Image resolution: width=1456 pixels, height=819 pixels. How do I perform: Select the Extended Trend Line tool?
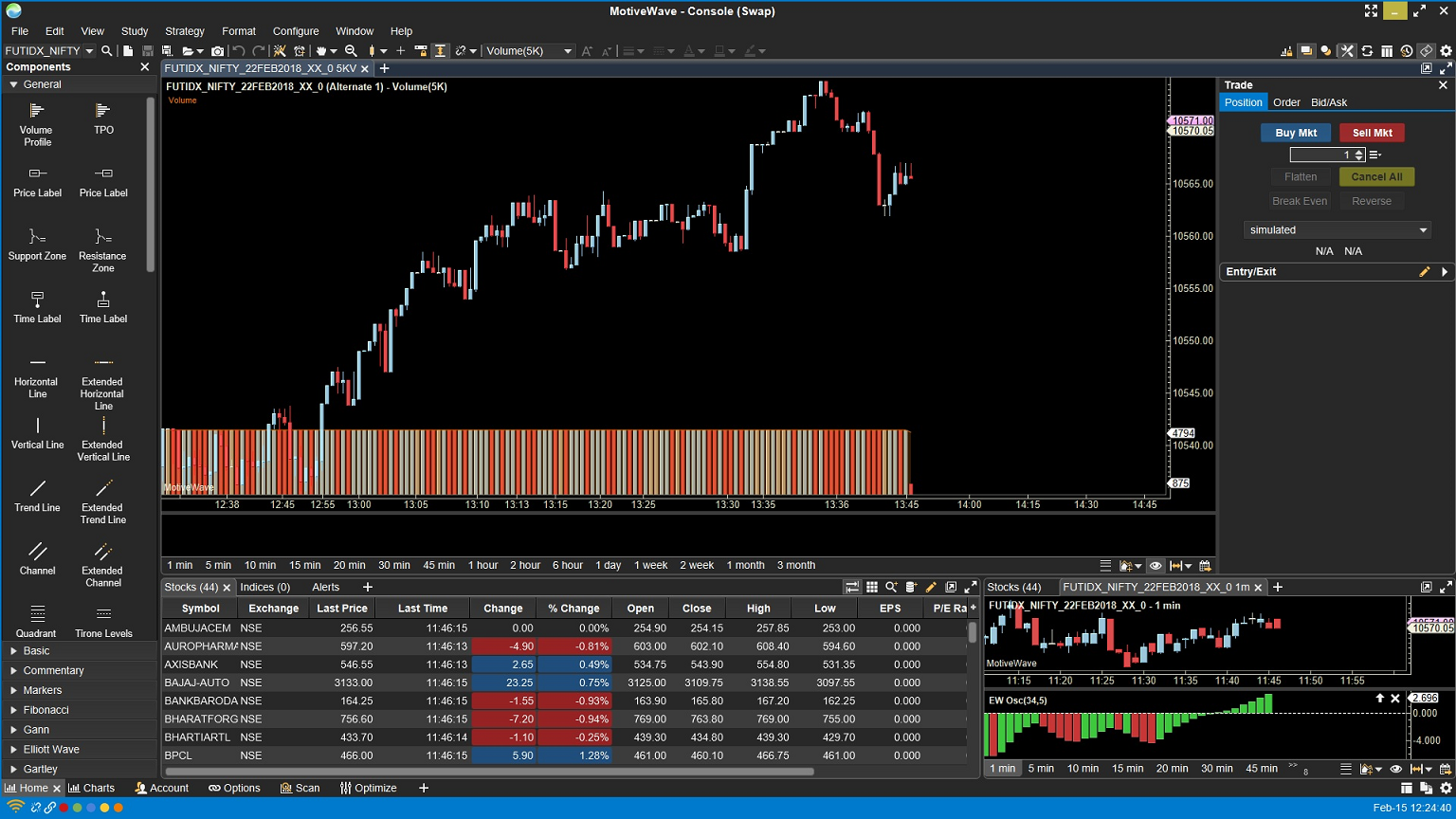pos(103,501)
